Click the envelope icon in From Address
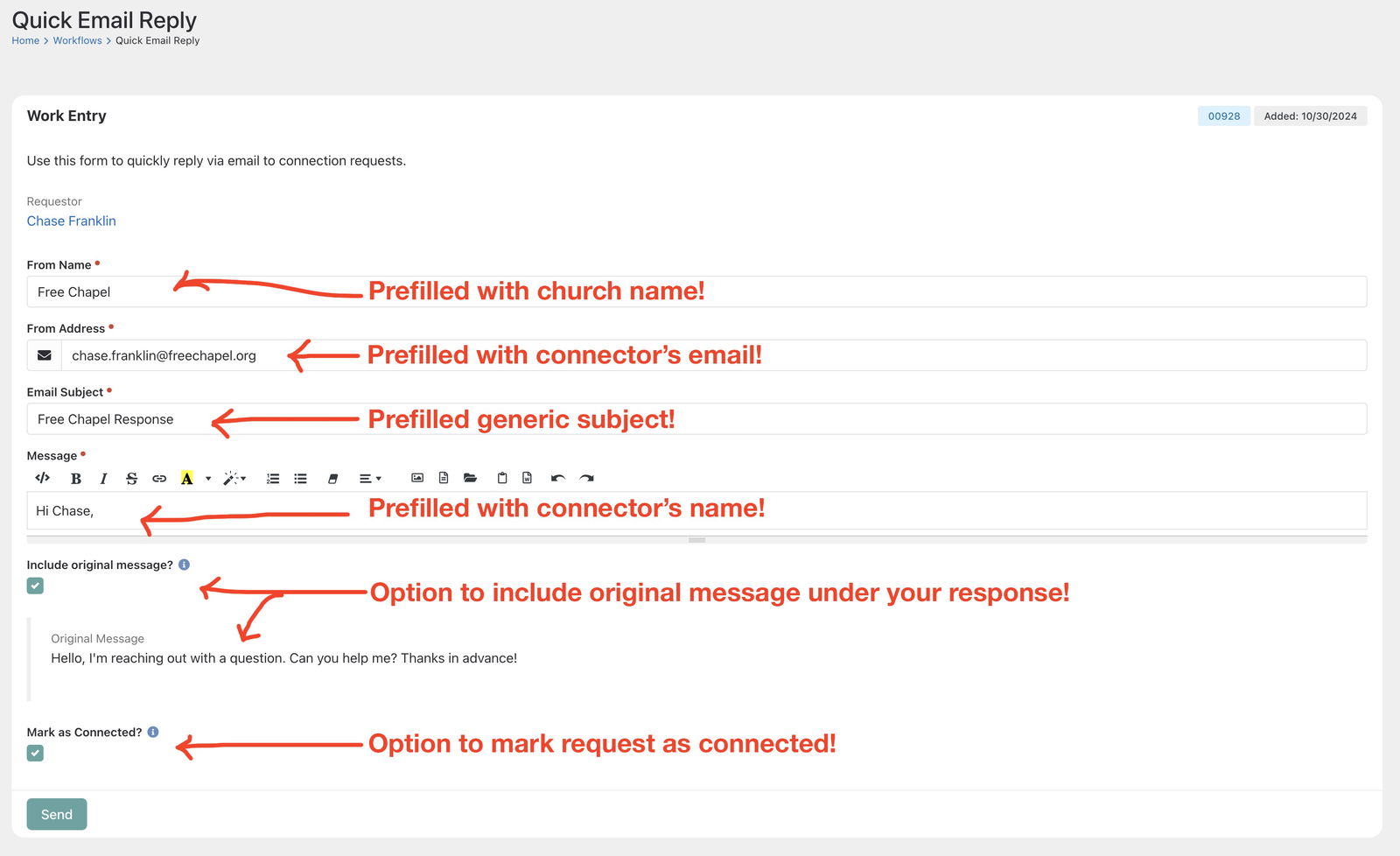This screenshot has height=856, width=1400. pos(45,355)
